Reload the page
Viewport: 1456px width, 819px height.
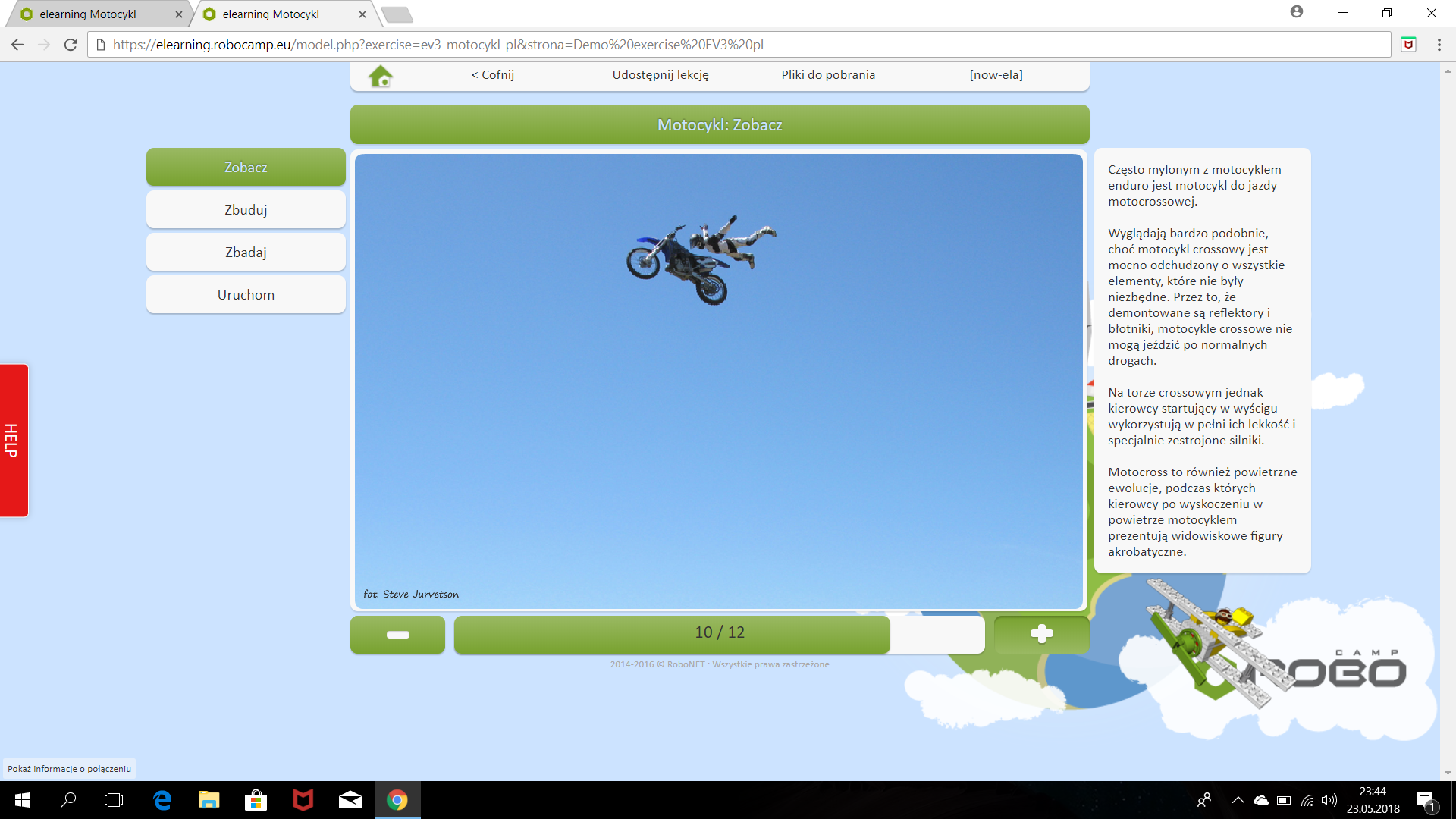pyautogui.click(x=71, y=45)
